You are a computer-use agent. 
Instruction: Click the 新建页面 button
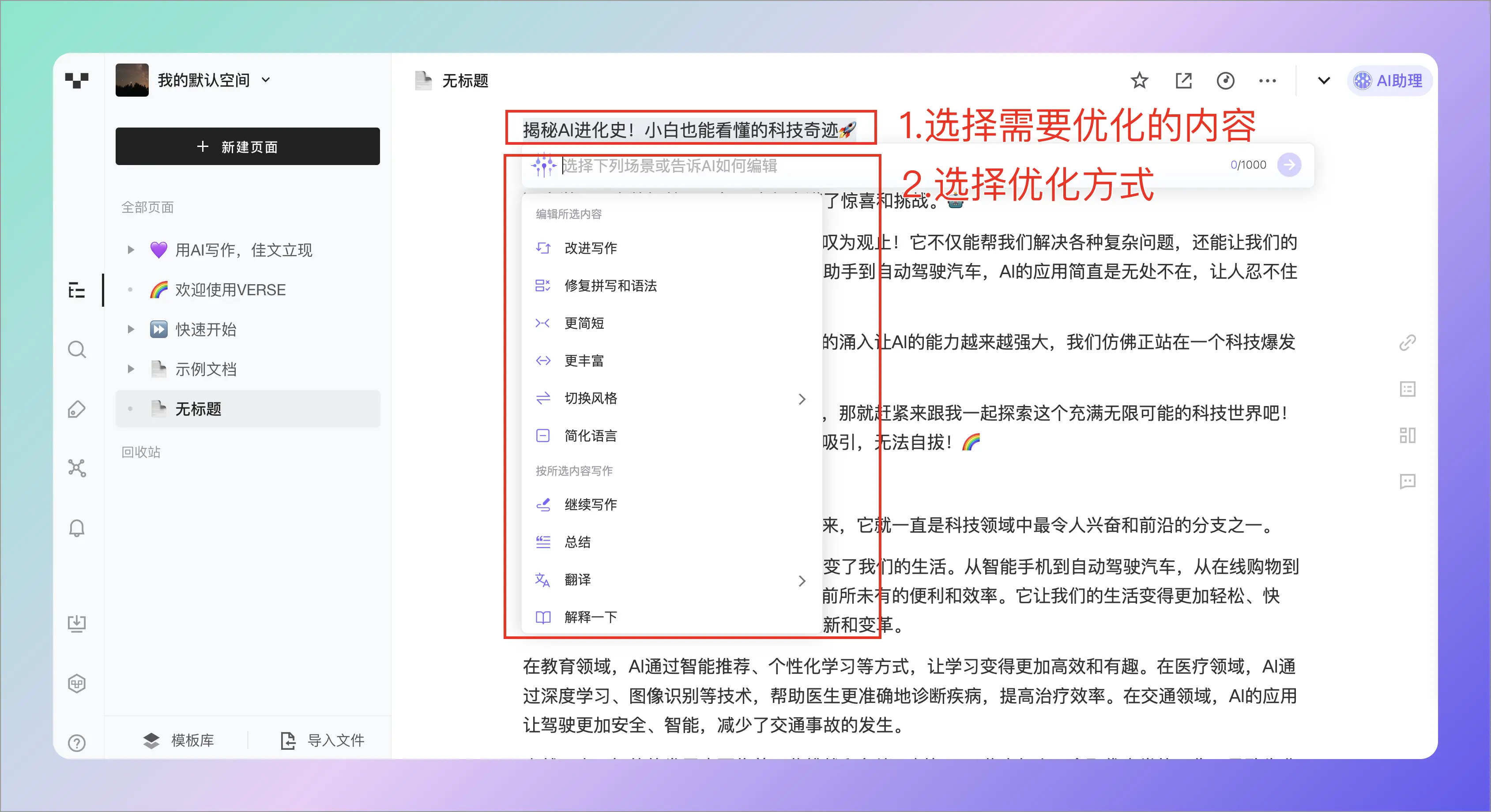[248, 147]
